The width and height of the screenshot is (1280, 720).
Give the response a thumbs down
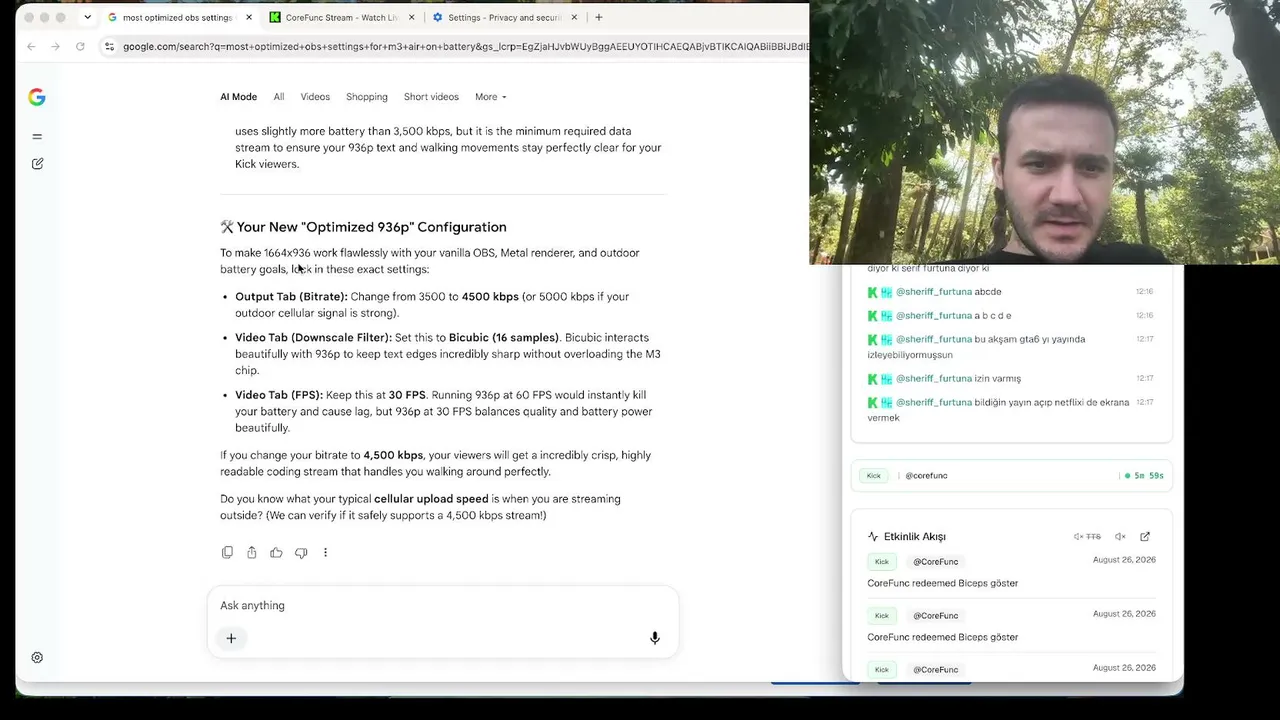click(x=301, y=553)
